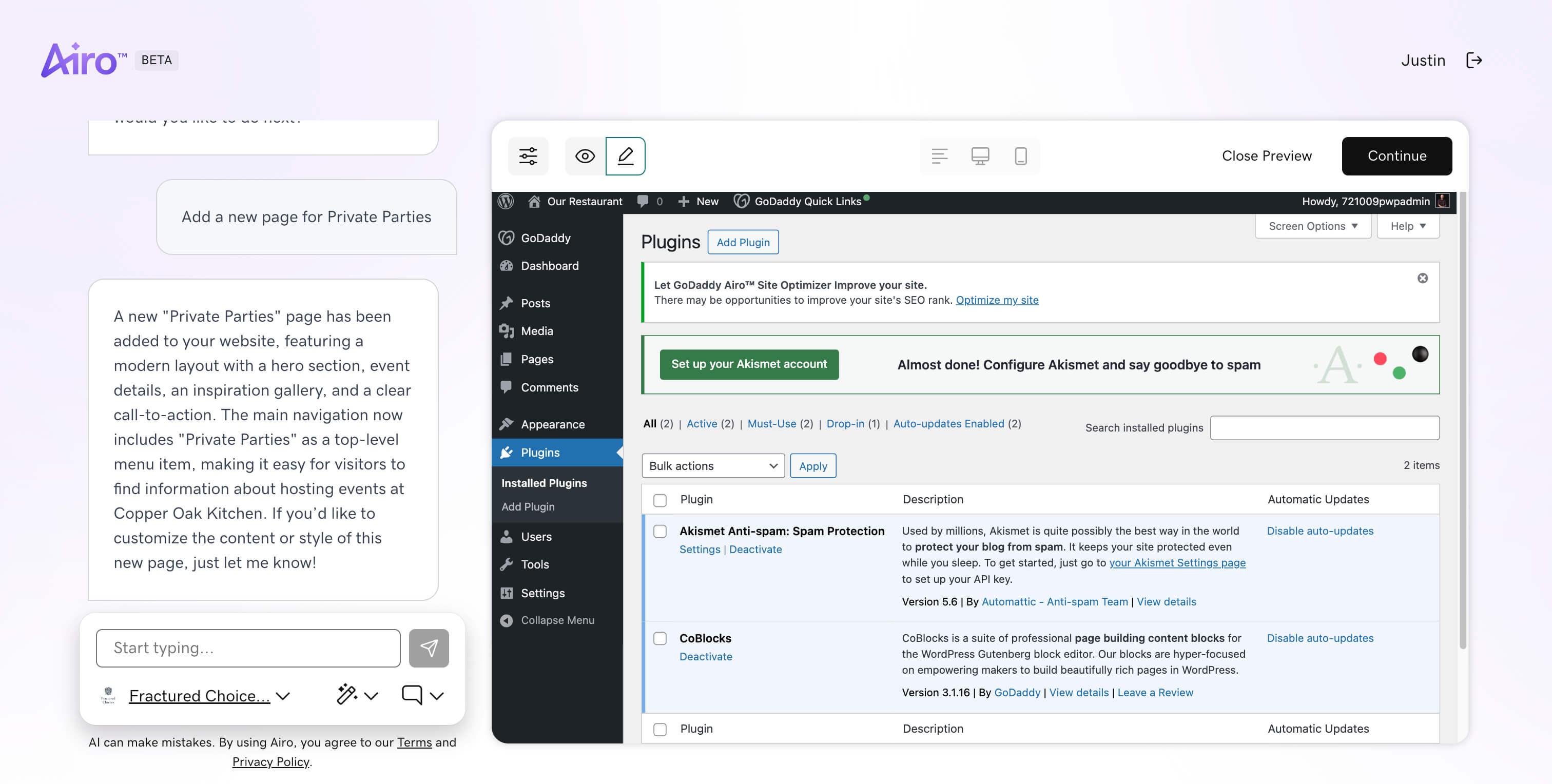Expand the Screen Options dropdown
Image resolution: width=1552 pixels, height=784 pixels.
1312,226
